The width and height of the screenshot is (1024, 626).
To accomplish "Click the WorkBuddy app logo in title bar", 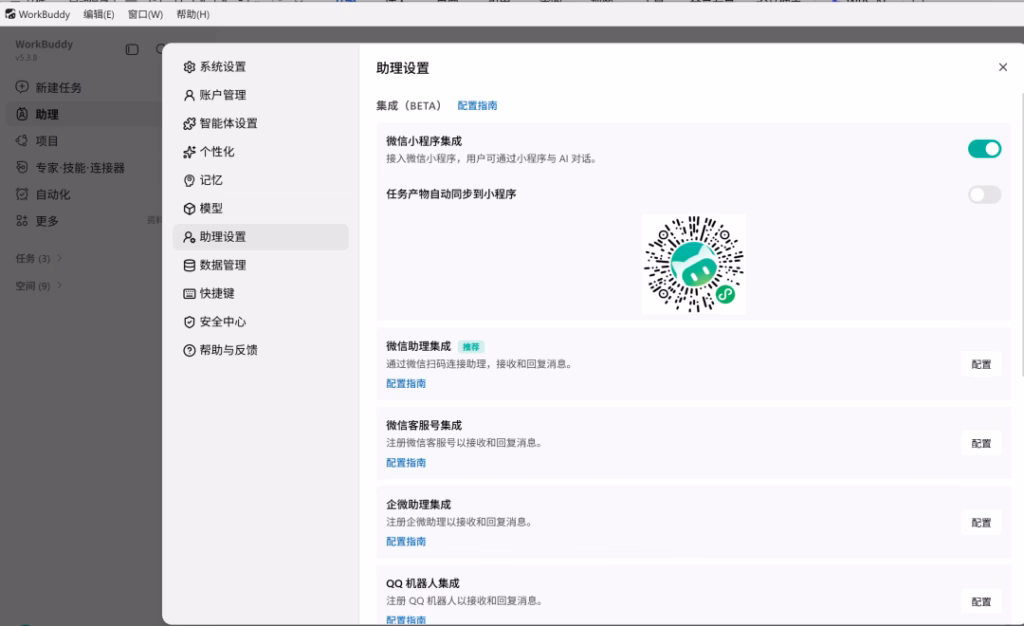I will (10, 14).
